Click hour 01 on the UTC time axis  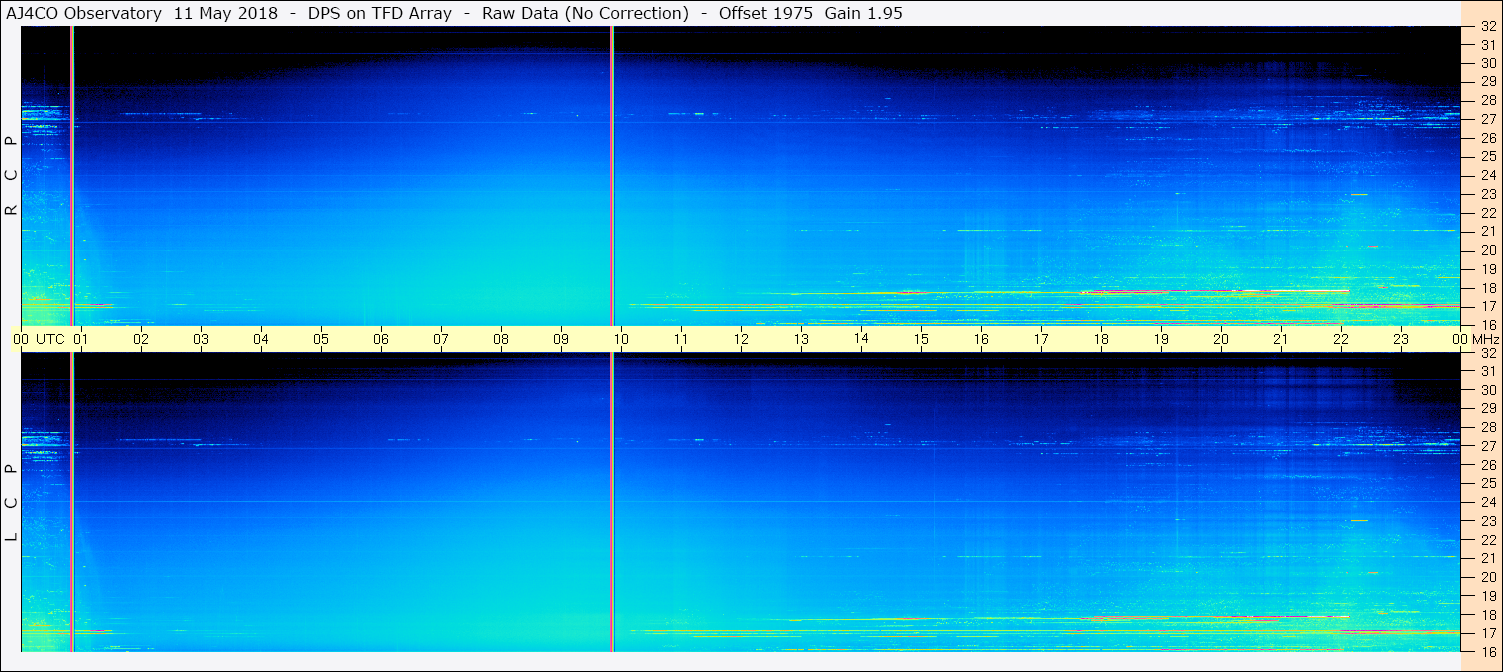(81, 339)
